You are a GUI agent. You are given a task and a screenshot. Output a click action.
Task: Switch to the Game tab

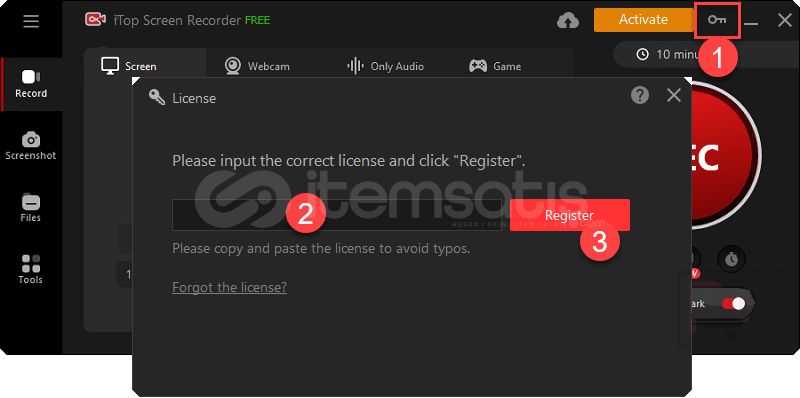pyautogui.click(x=495, y=66)
